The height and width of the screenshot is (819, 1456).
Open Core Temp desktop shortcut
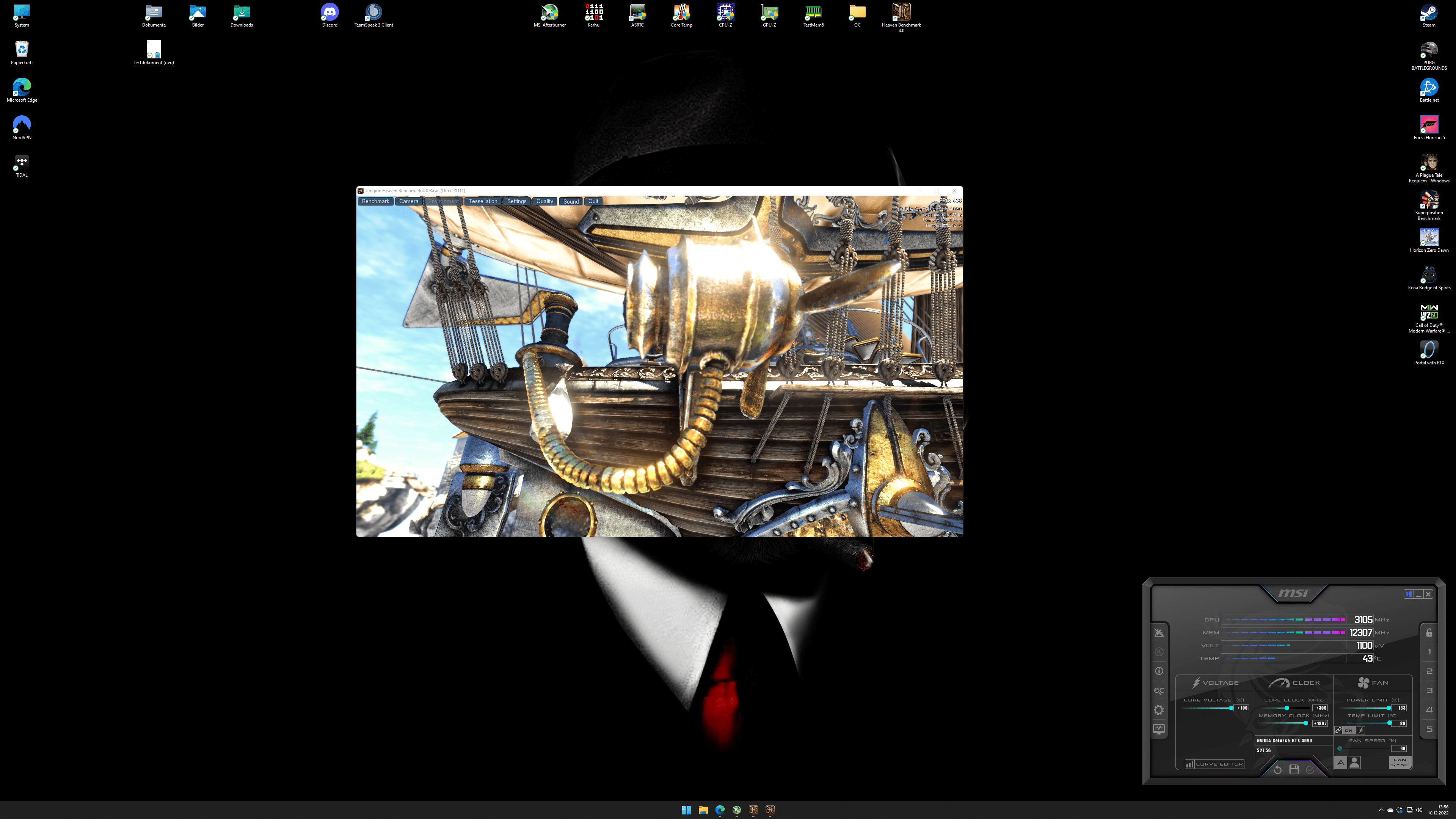[681, 15]
